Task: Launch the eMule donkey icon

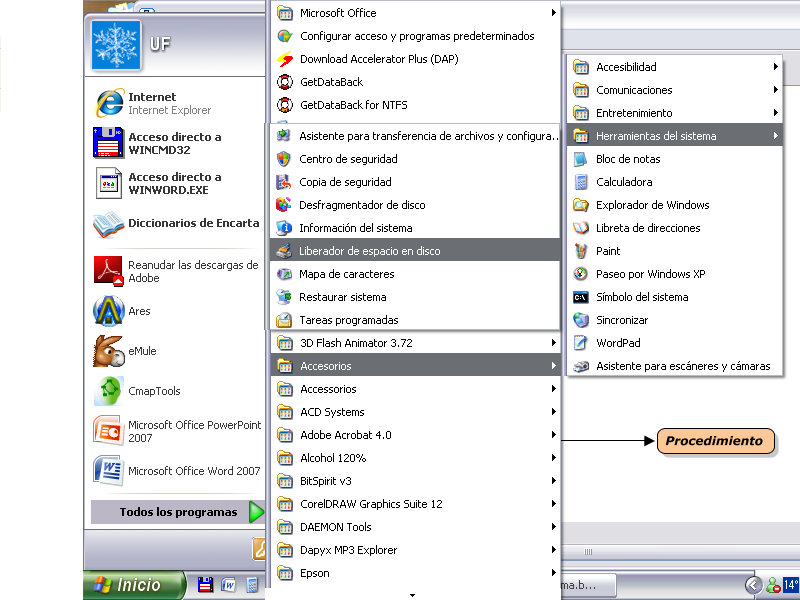Action: (108, 351)
